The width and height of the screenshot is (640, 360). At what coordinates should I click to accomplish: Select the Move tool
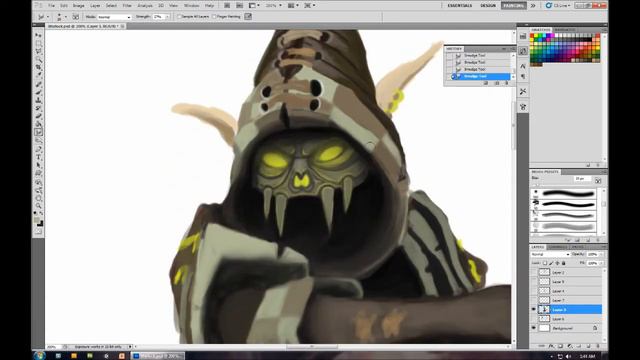pos(38,35)
